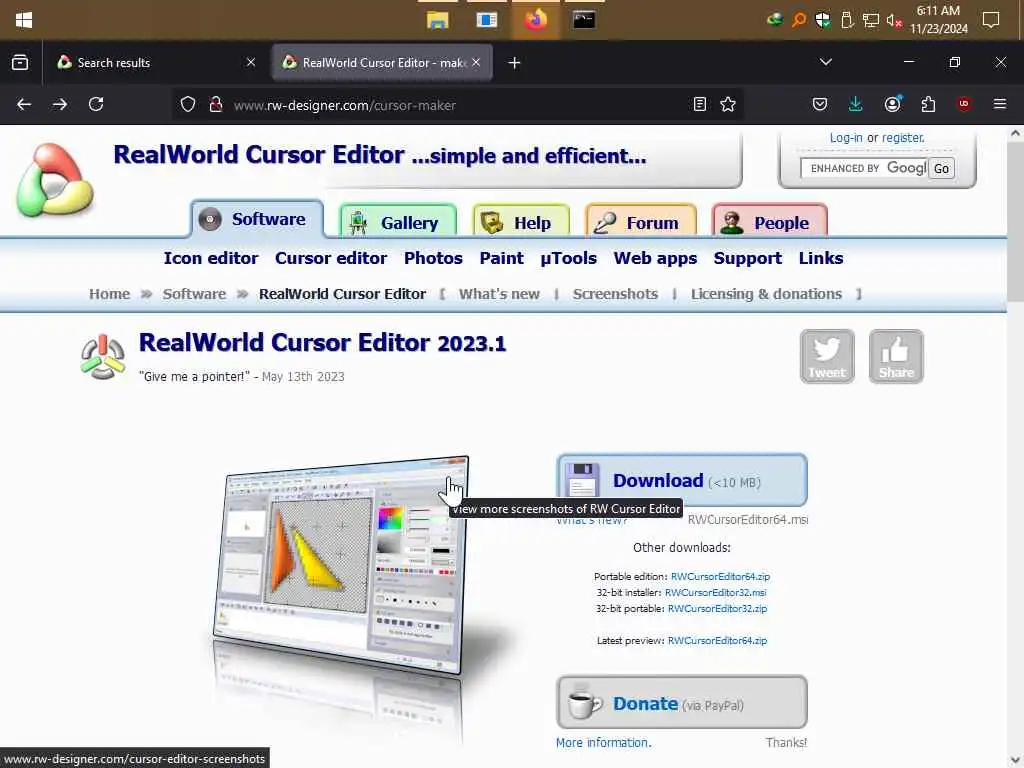Go to Icon editor page
The image size is (1024, 768).
click(x=211, y=259)
